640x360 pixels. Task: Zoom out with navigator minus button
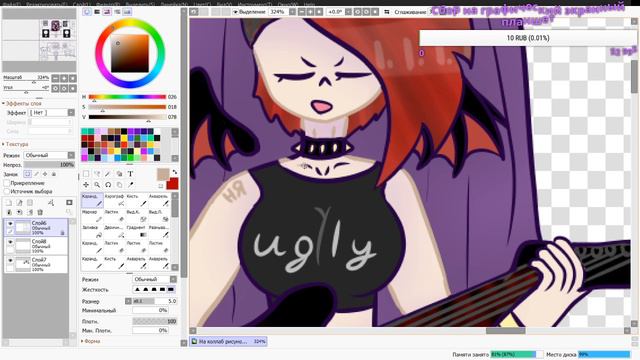tap(55, 78)
